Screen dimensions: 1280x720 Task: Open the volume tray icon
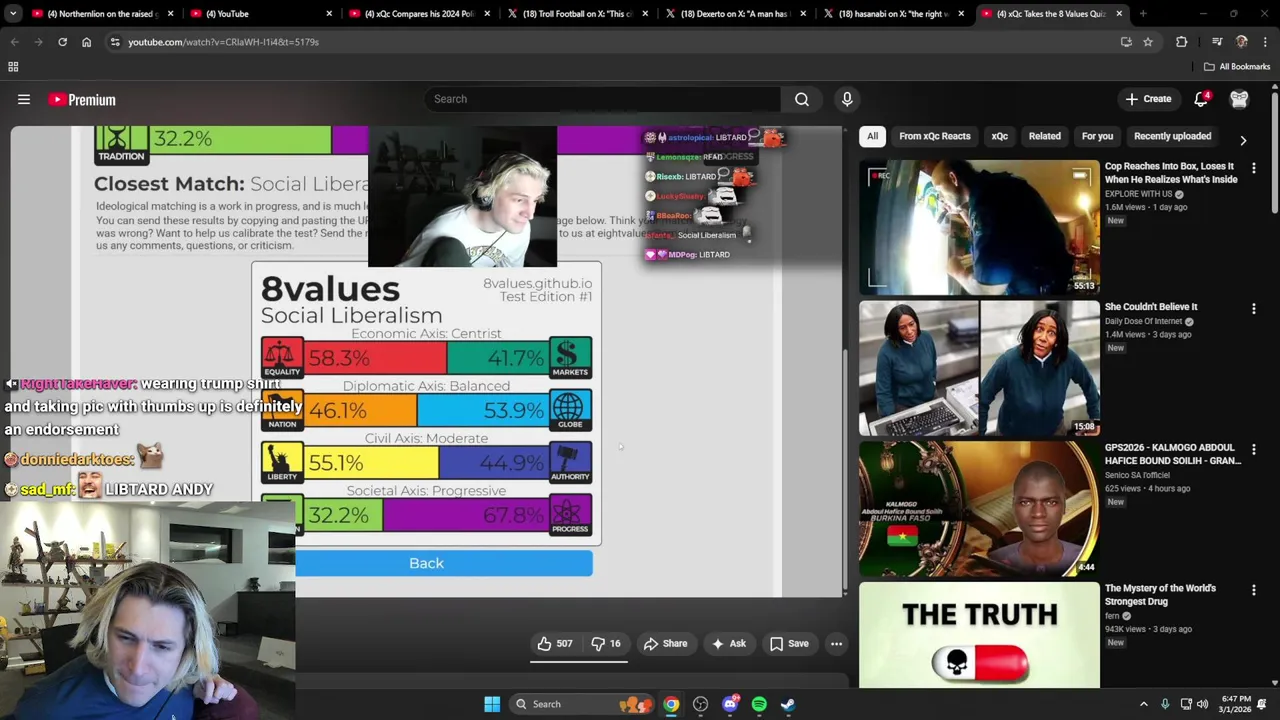click(1203, 704)
